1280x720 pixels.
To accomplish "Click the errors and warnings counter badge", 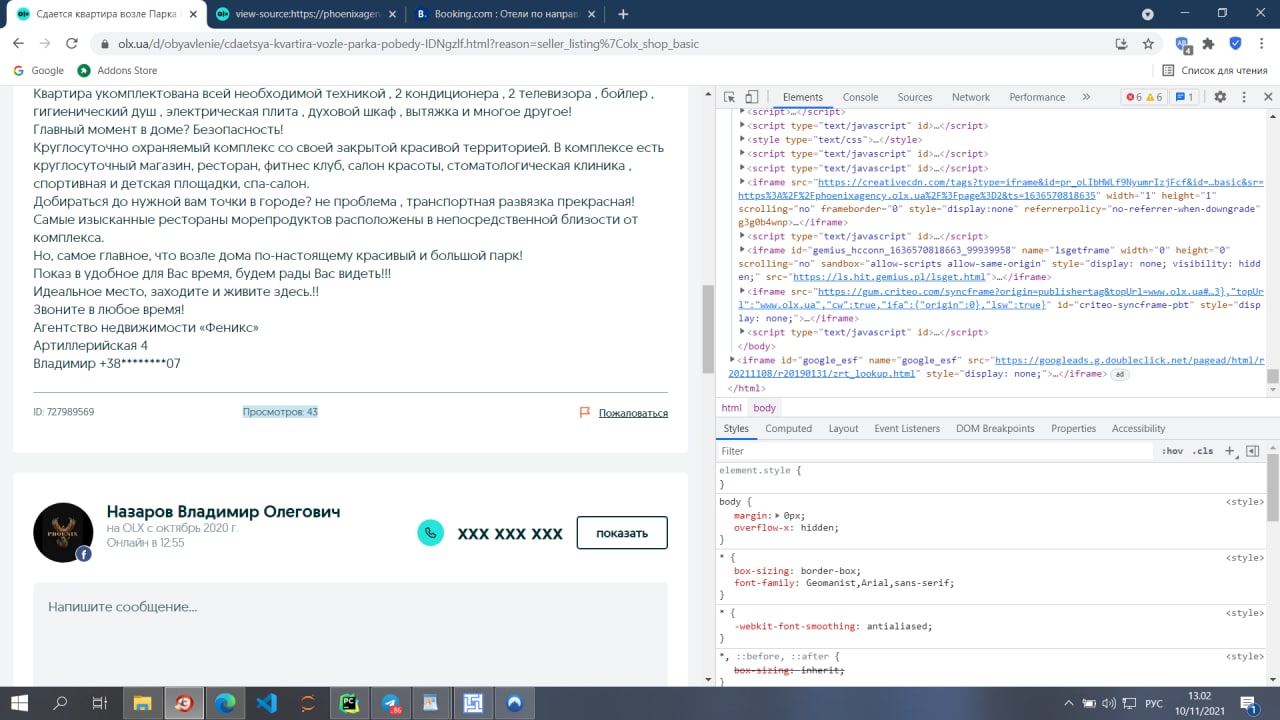I will 1144,97.
